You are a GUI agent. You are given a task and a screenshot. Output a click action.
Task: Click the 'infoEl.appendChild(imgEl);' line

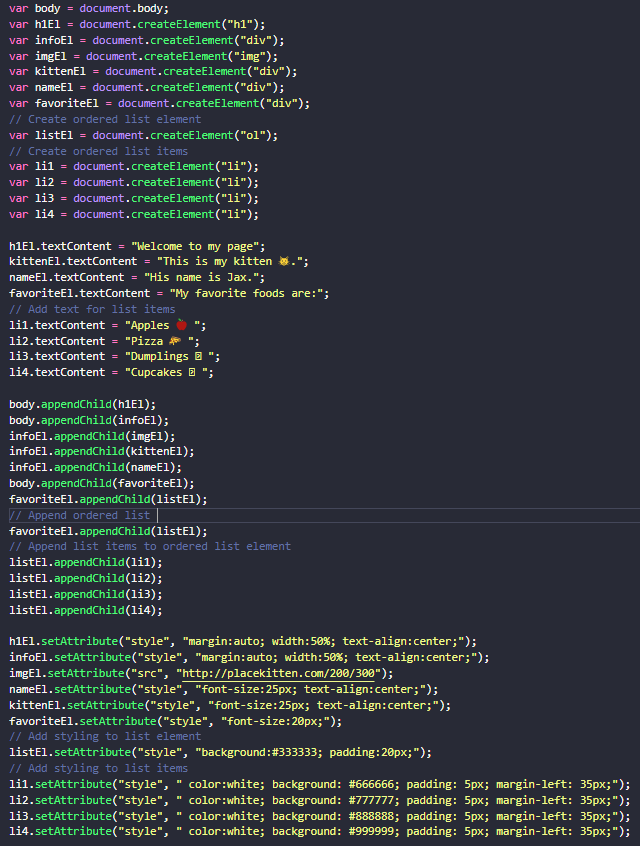click(x=92, y=436)
